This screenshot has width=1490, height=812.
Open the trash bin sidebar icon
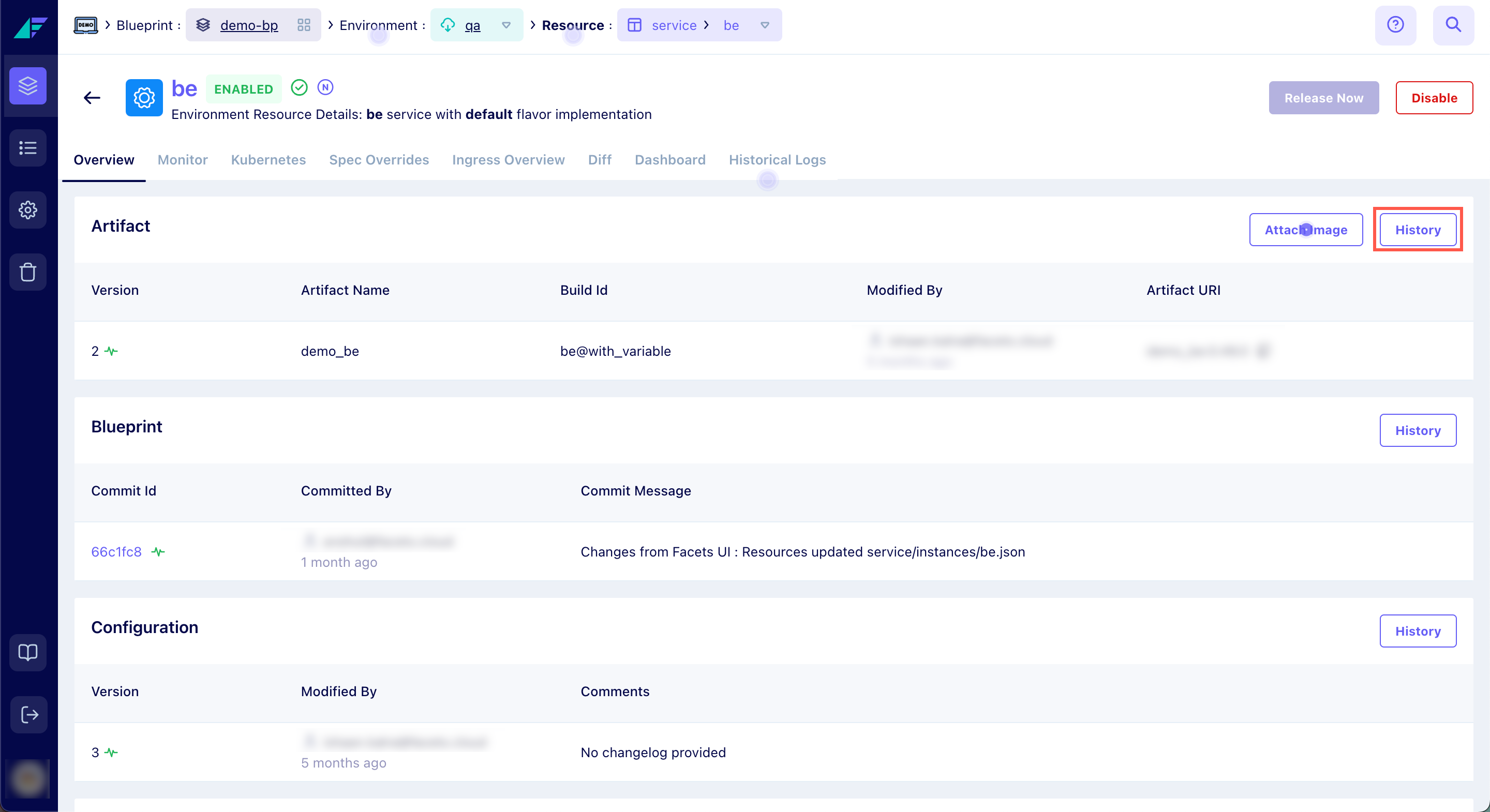pos(28,272)
